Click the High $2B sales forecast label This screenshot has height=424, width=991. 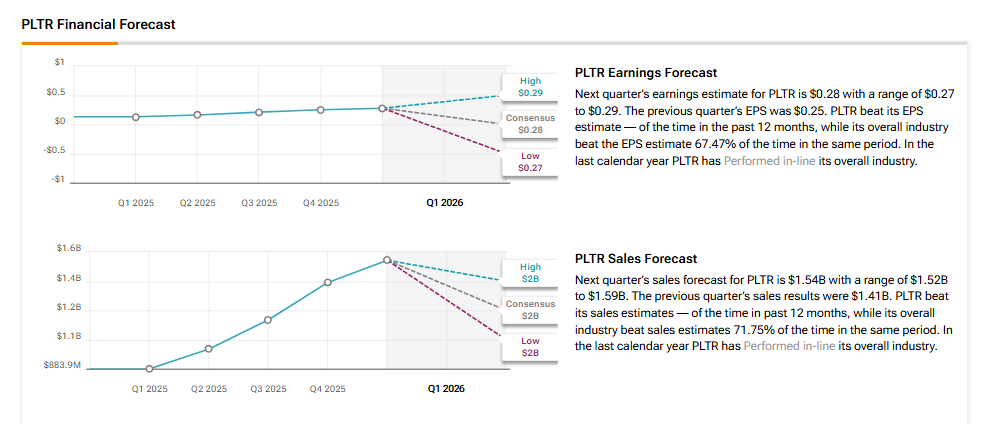(530, 273)
